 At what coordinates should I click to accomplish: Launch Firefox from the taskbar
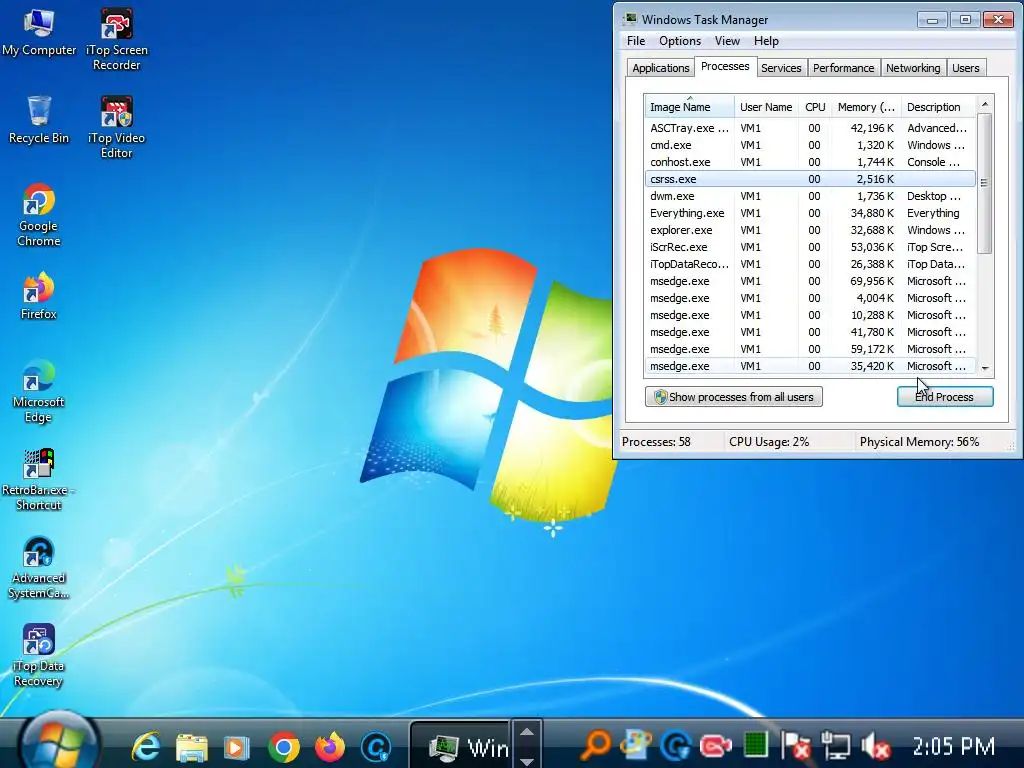coord(330,746)
